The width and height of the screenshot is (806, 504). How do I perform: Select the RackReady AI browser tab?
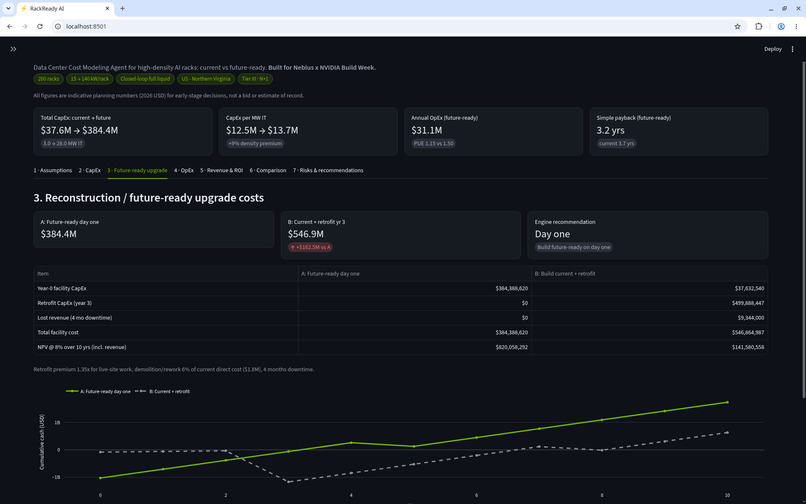click(x=65, y=9)
